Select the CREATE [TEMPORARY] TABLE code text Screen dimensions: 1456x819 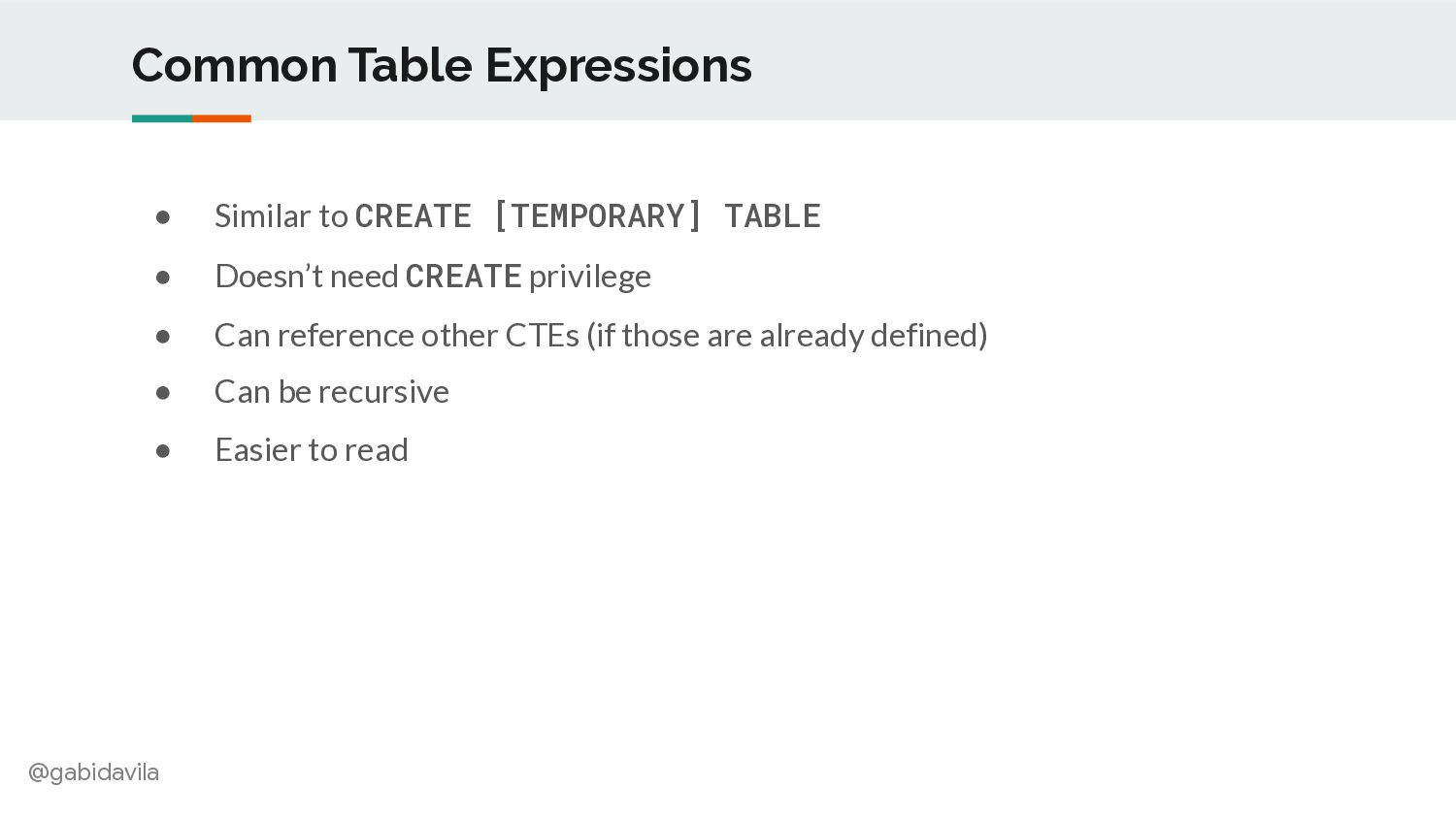tap(588, 215)
